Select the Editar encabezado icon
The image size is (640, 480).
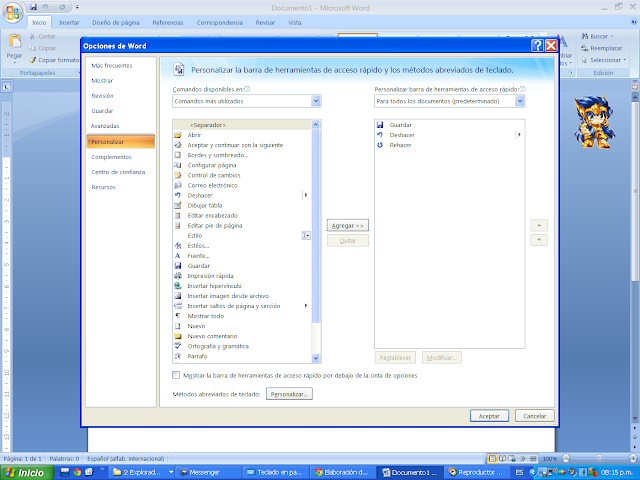[x=178, y=216]
